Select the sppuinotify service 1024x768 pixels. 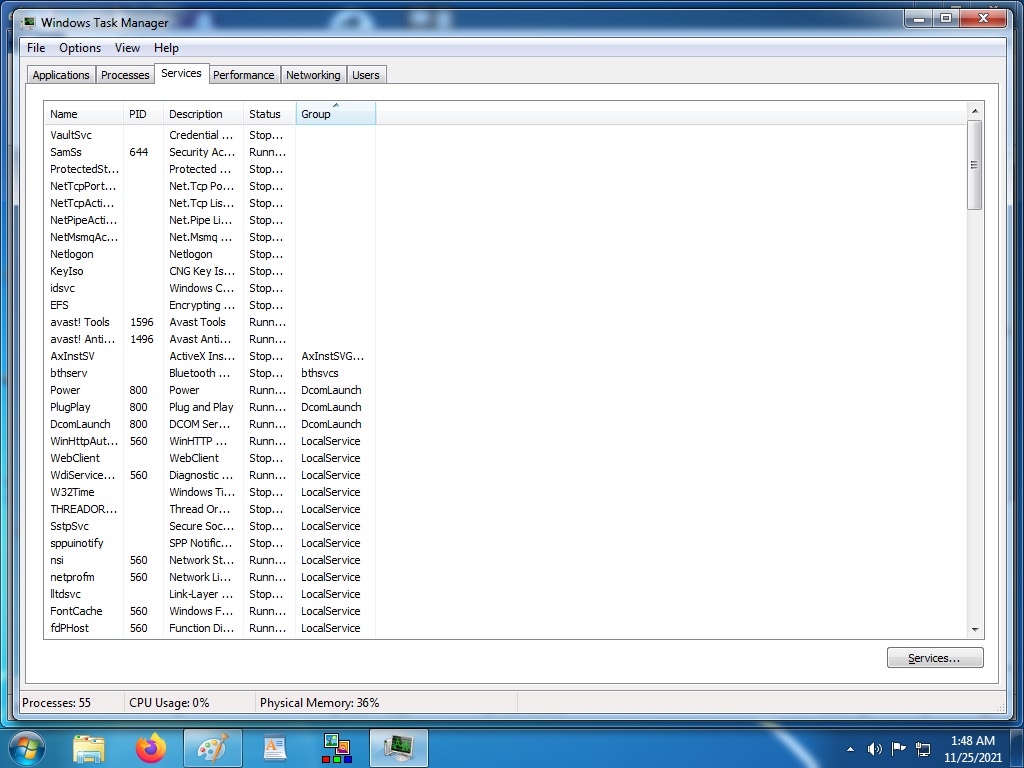pyautogui.click(x=76, y=543)
